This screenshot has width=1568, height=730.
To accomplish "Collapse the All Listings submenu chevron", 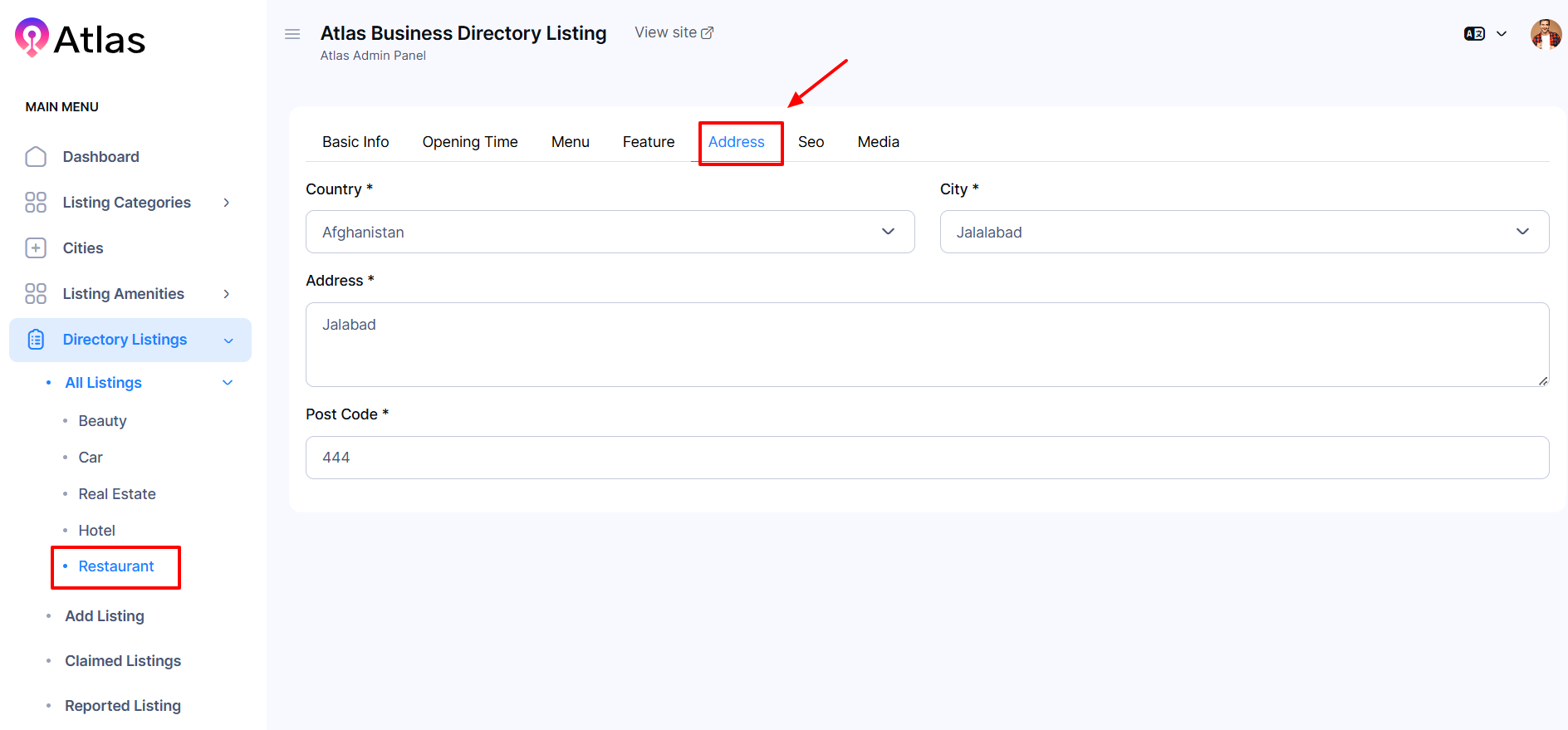I will click(228, 383).
